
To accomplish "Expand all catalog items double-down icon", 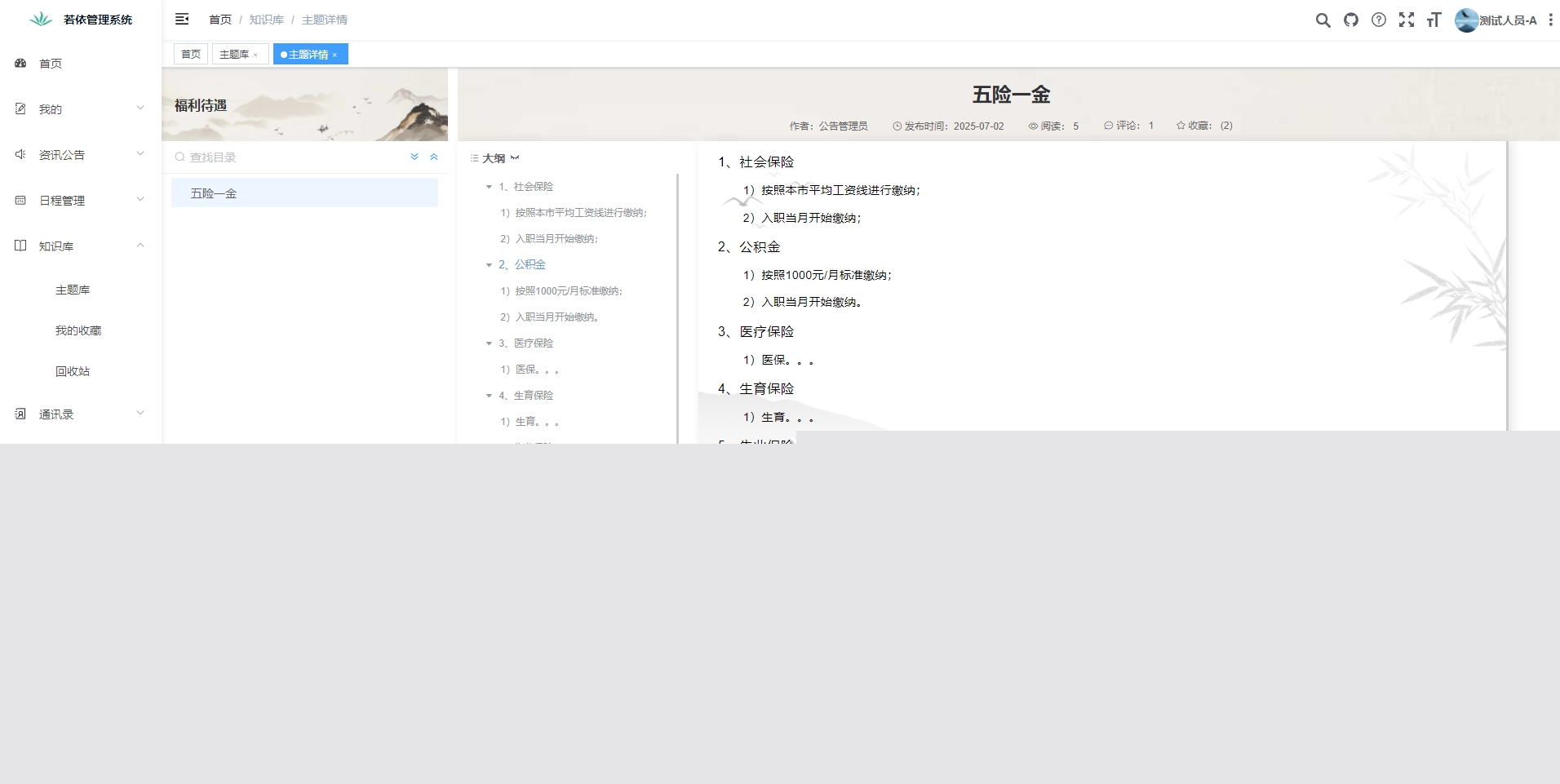I will point(414,157).
